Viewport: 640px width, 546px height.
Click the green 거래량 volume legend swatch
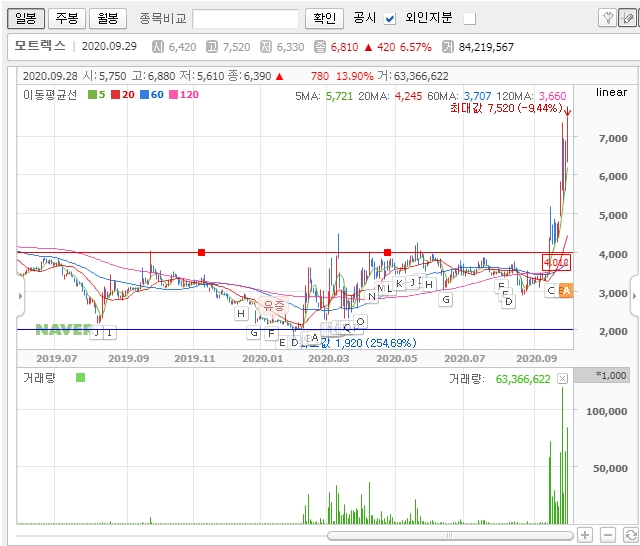coord(80,377)
